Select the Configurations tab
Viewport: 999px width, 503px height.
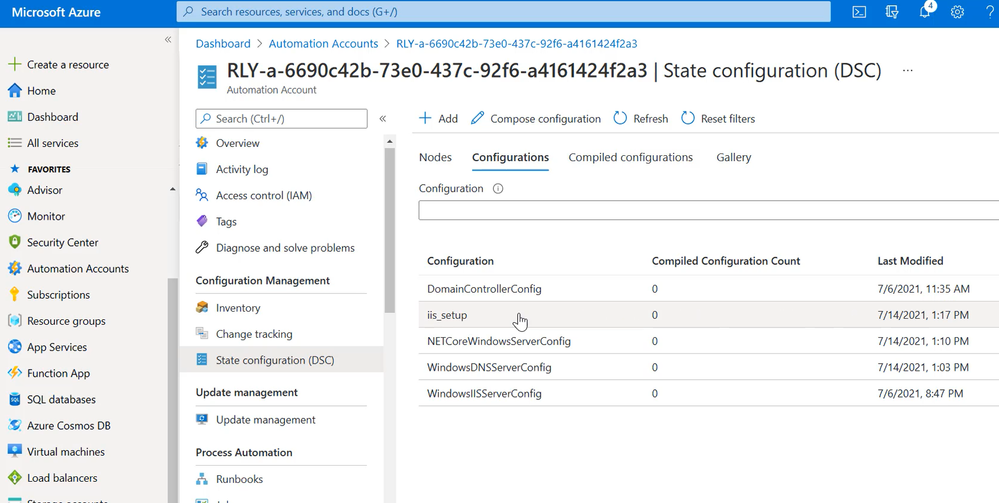[x=510, y=157]
